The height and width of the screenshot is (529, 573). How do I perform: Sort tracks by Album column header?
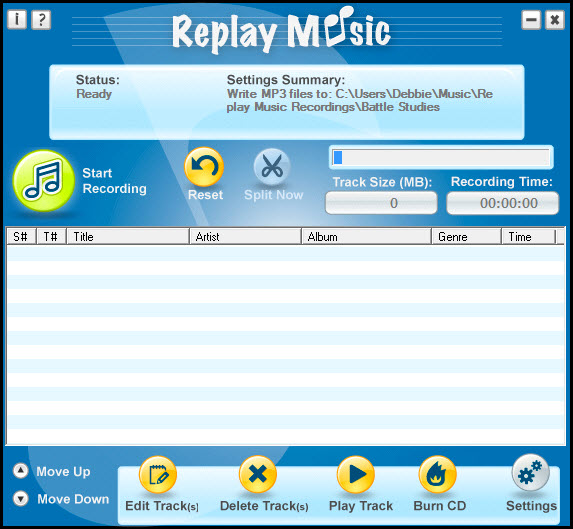[x=366, y=237]
